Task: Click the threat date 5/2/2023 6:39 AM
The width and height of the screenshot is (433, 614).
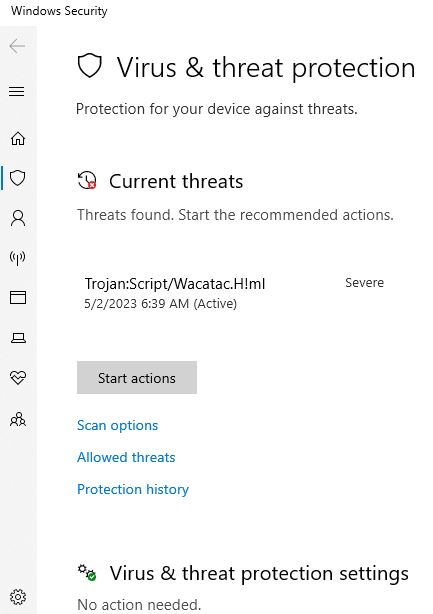Action: pos(137,303)
